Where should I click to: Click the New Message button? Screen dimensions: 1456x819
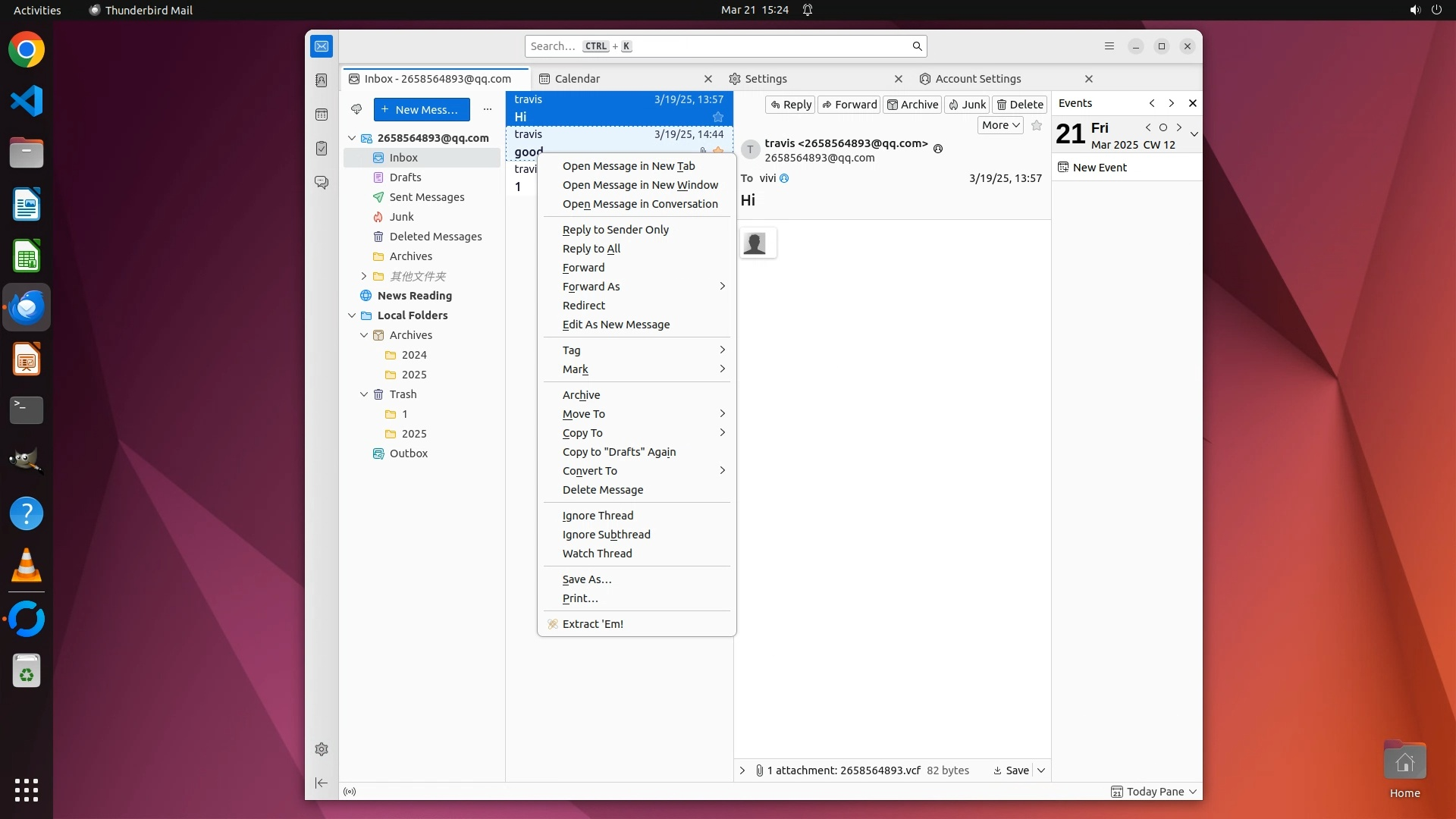[x=421, y=109]
